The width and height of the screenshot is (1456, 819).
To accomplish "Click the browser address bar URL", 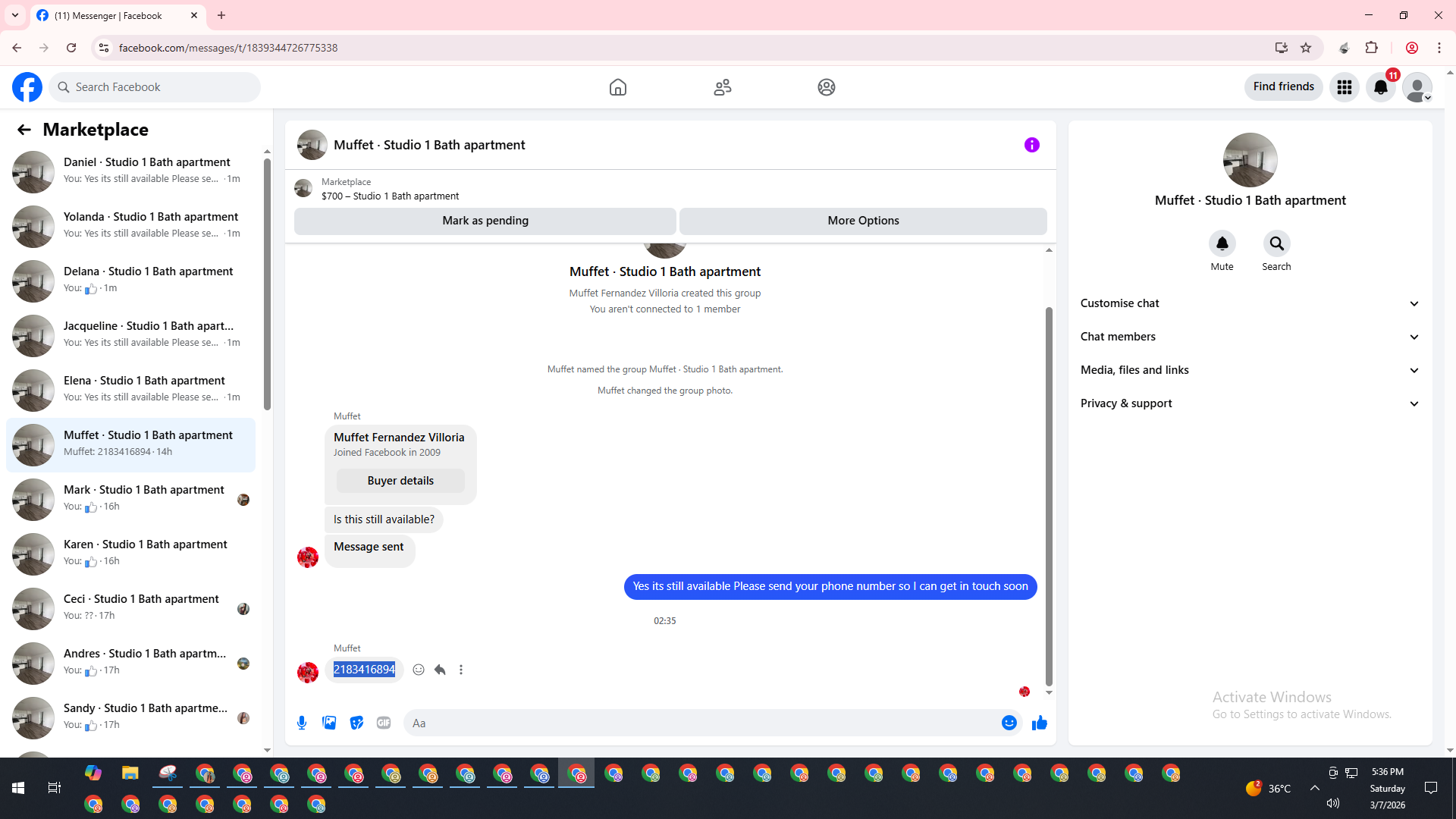I will pyautogui.click(x=228, y=48).
